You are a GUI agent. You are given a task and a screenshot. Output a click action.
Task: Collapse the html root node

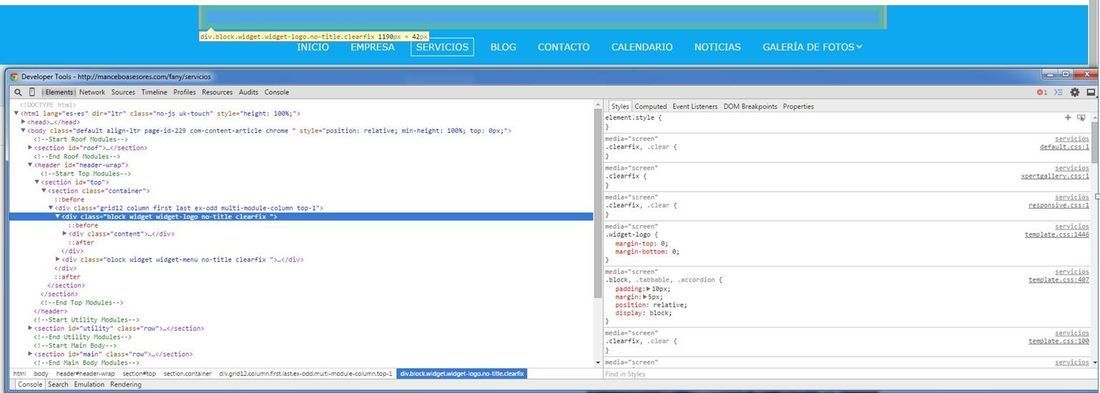click(x=16, y=113)
